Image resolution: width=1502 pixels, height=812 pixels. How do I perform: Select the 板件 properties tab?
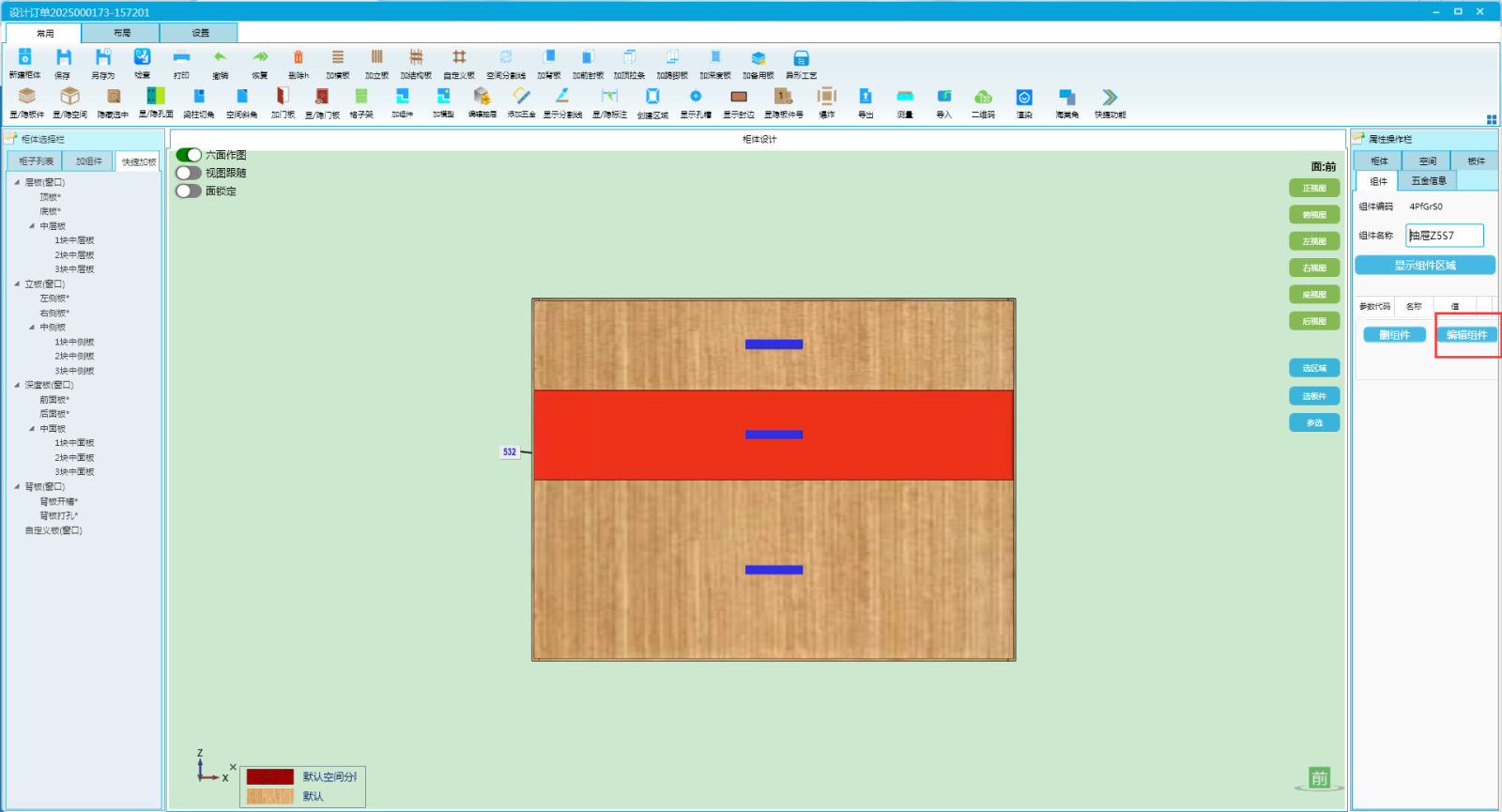[x=1476, y=161]
